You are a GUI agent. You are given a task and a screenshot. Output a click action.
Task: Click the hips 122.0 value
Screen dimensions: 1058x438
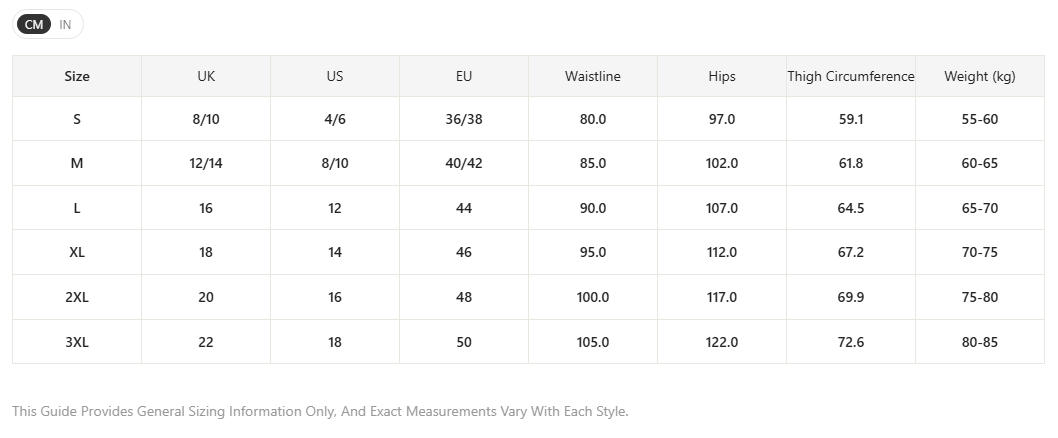point(722,342)
